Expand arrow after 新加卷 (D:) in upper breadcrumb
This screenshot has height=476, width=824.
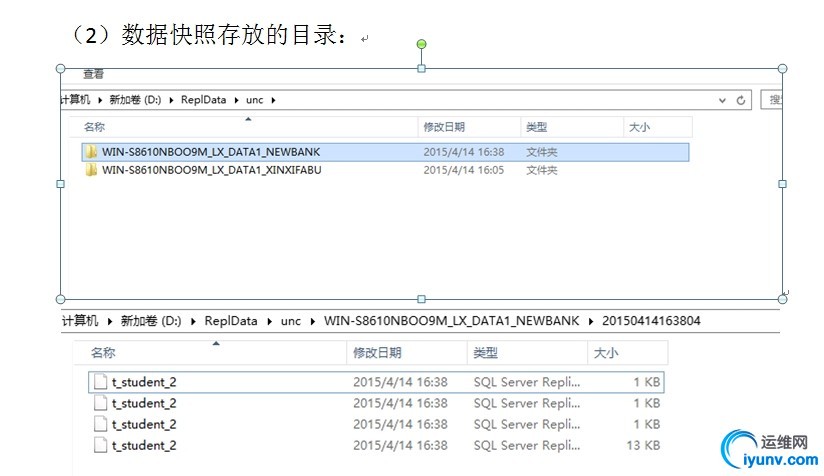coord(171,100)
